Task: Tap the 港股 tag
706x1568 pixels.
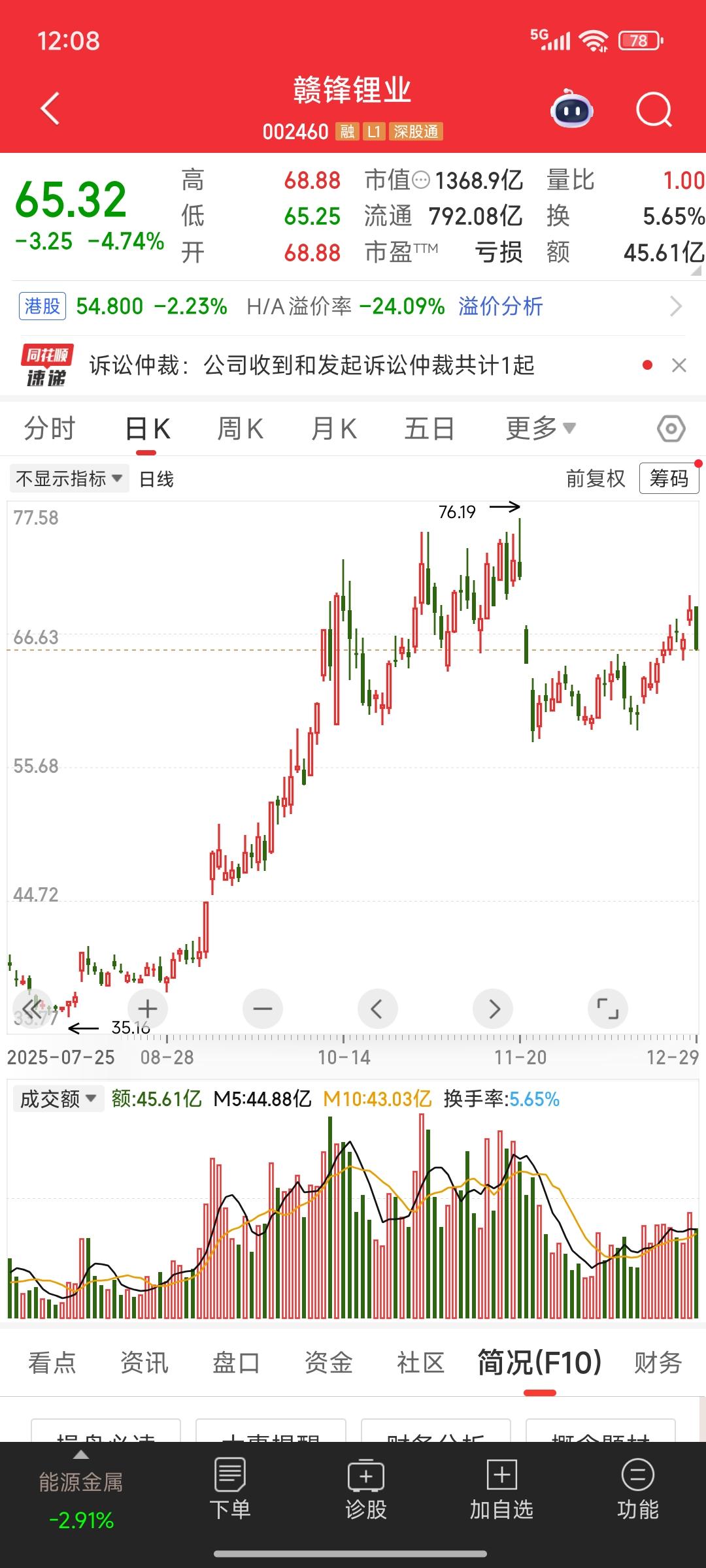Action: tap(42, 306)
